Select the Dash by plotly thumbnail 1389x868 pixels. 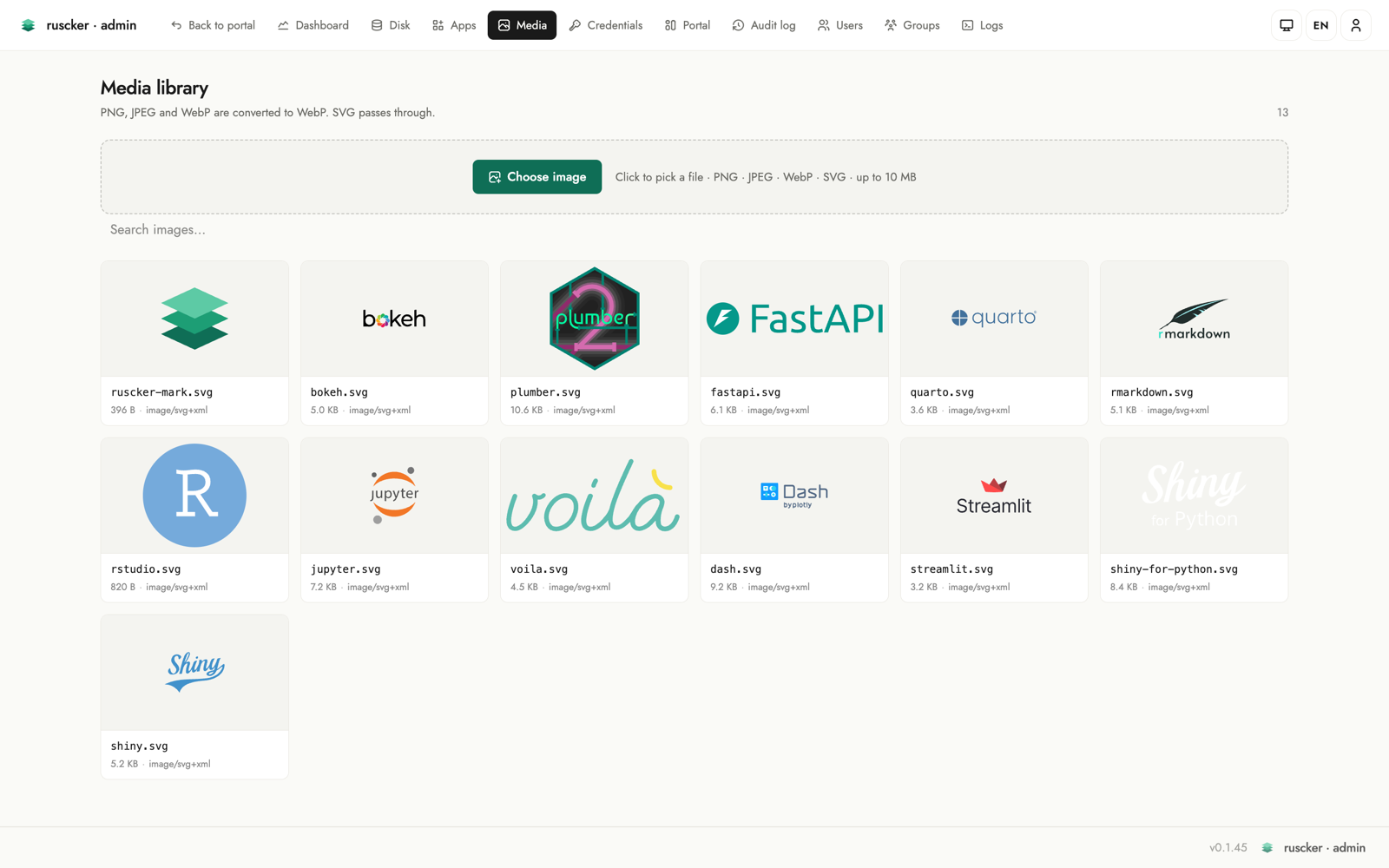point(794,496)
